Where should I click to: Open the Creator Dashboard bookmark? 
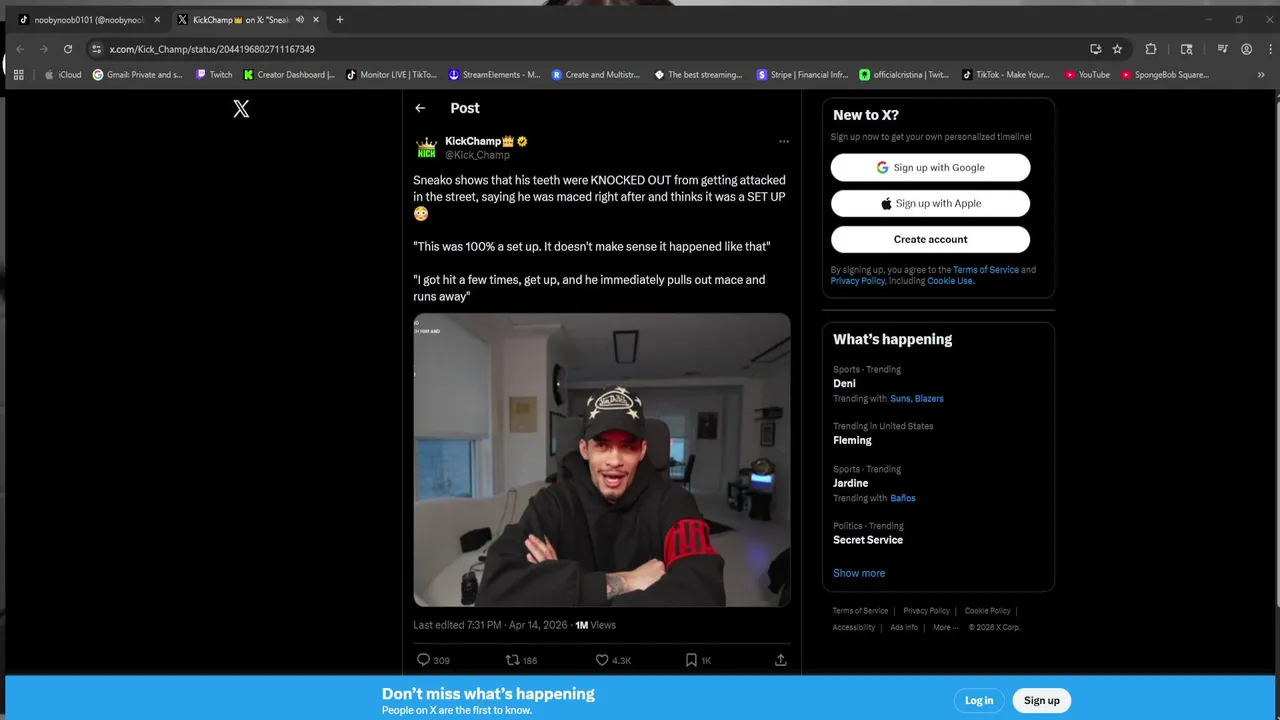[x=290, y=75]
